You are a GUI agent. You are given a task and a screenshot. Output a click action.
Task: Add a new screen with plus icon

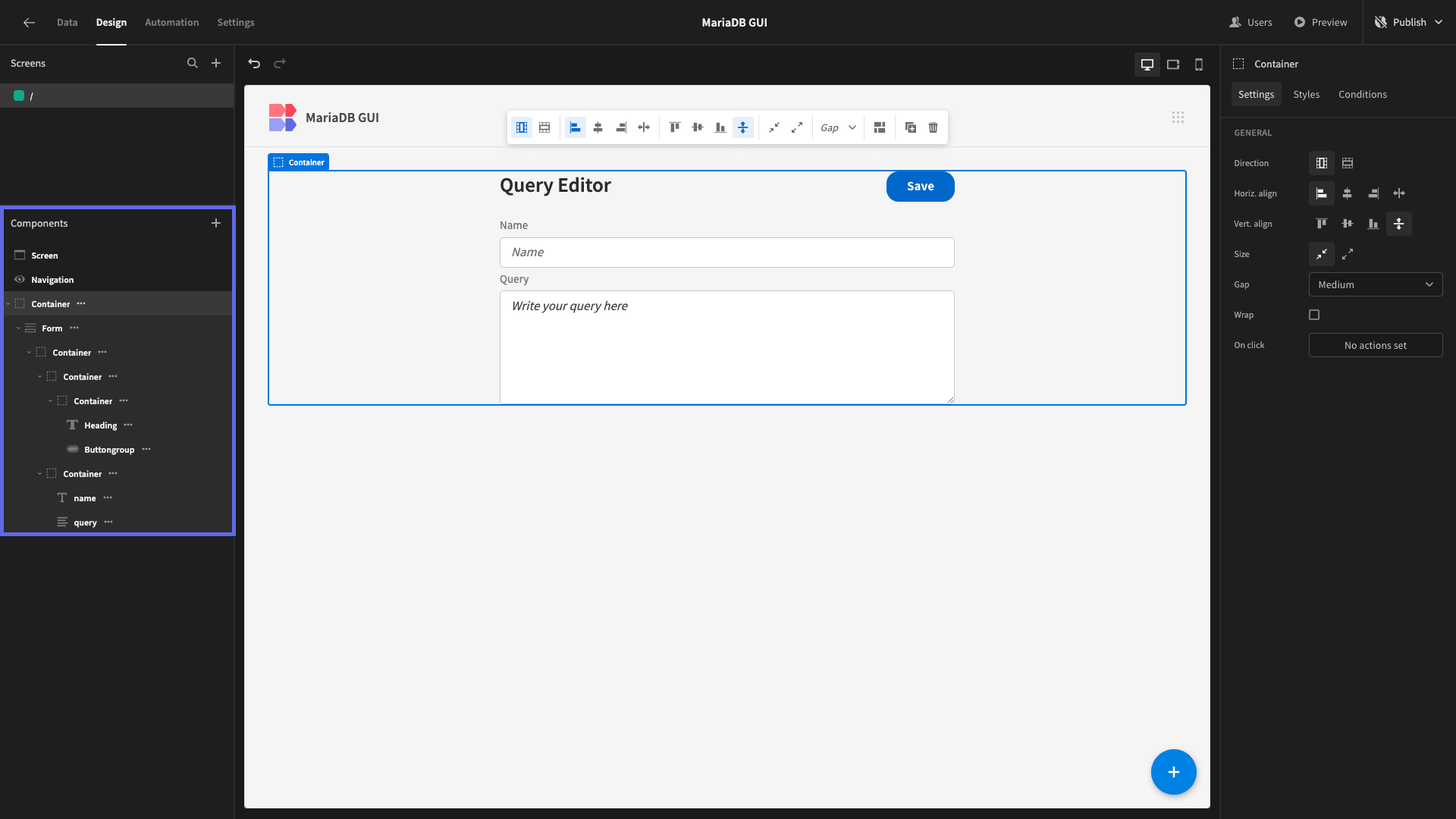click(216, 64)
